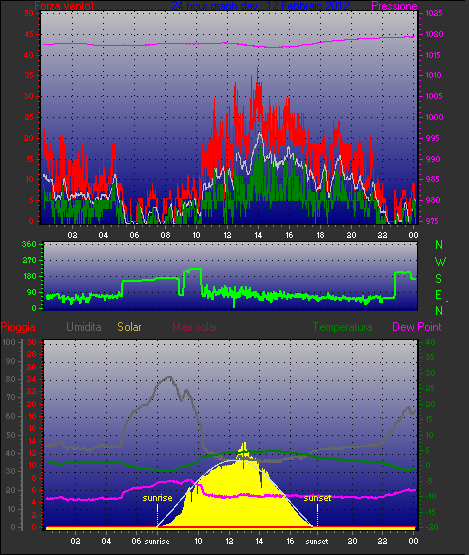Click the yellow sunset label inside the chart
469x555 pixels.
pos(317,498)
